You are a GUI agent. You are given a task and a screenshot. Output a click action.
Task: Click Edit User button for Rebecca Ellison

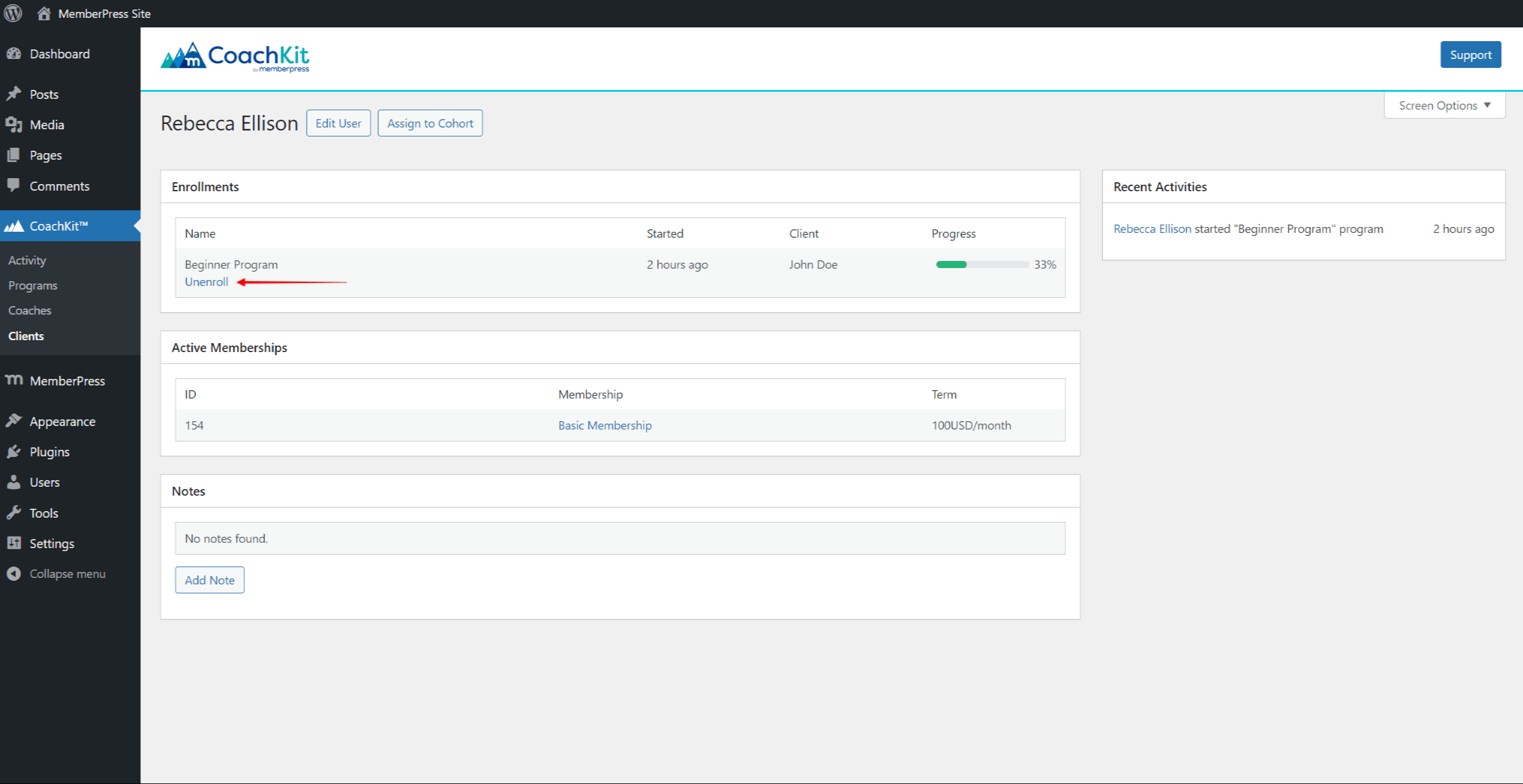pos(338,123)
